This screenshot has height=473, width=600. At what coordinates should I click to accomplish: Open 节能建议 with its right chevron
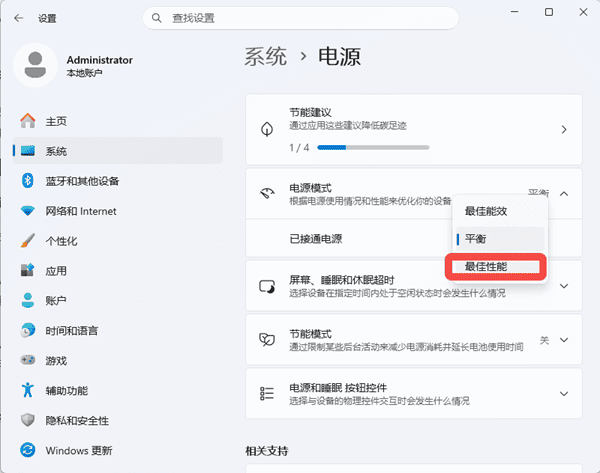click(564, 130)
